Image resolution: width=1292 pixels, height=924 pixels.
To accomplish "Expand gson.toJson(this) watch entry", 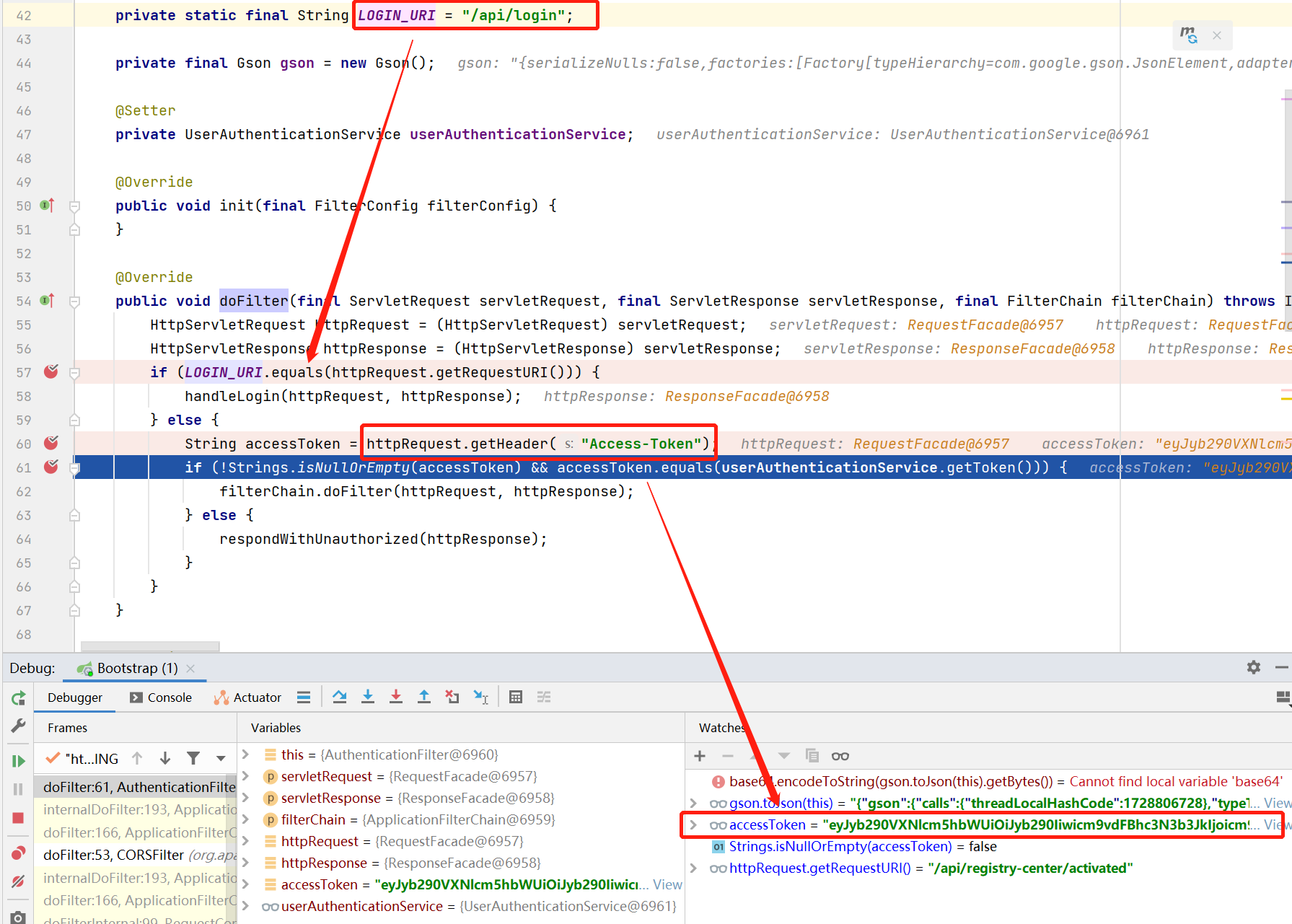I will coord(693,803).
